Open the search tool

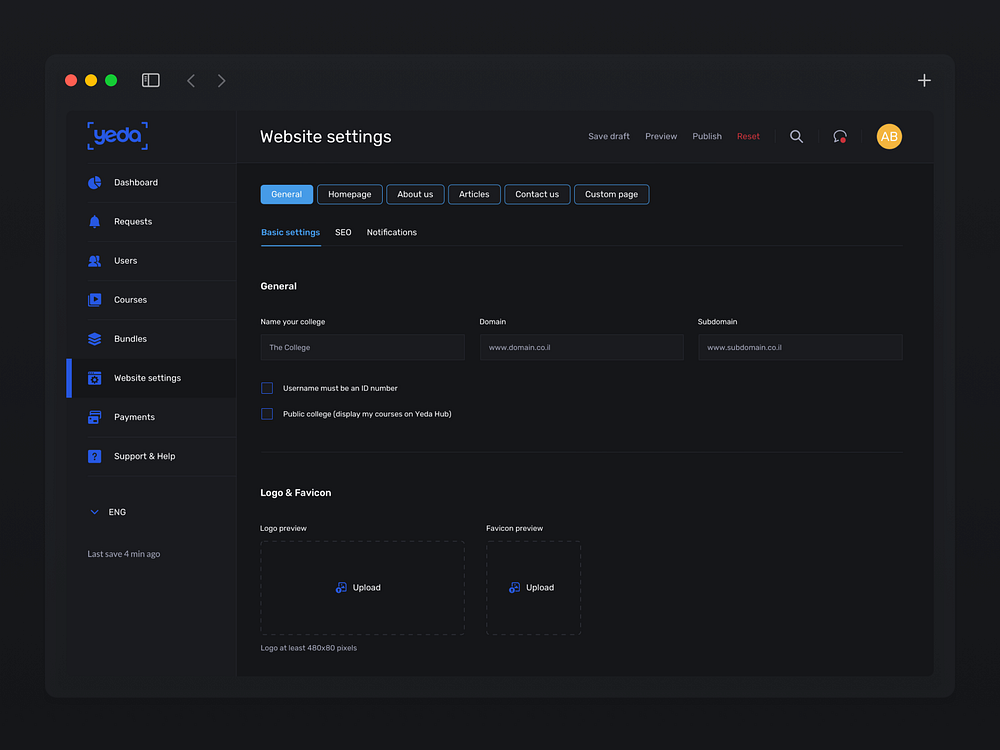point(796,136)
